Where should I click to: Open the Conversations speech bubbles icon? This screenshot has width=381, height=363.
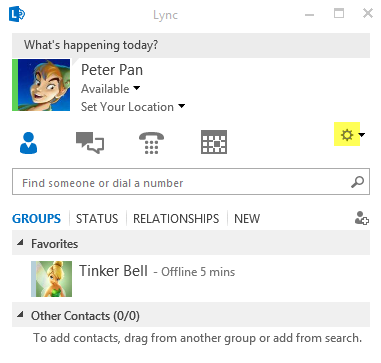pos(90,143)
